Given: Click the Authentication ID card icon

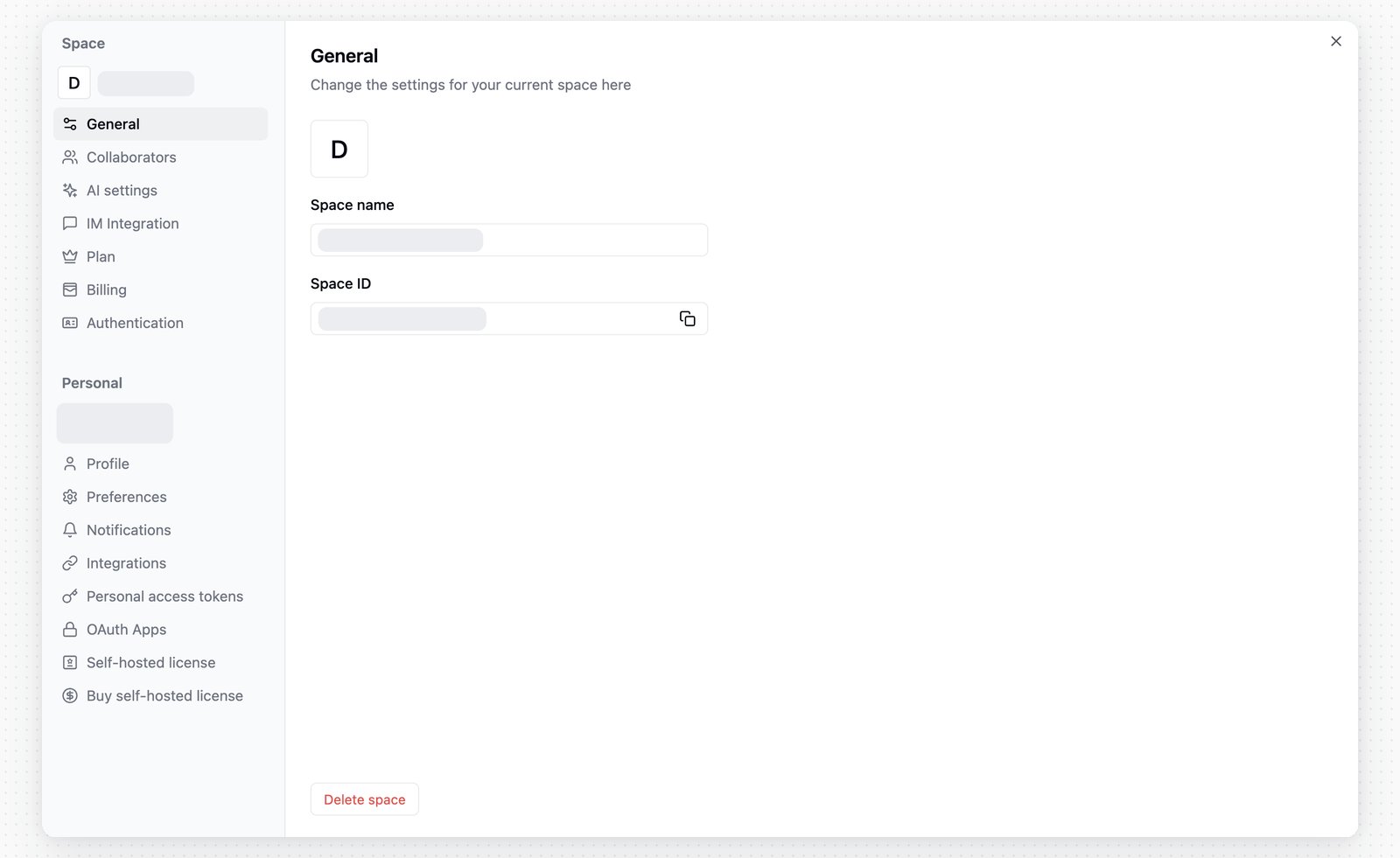Looking at the screenshot, I should coord(70,323).
